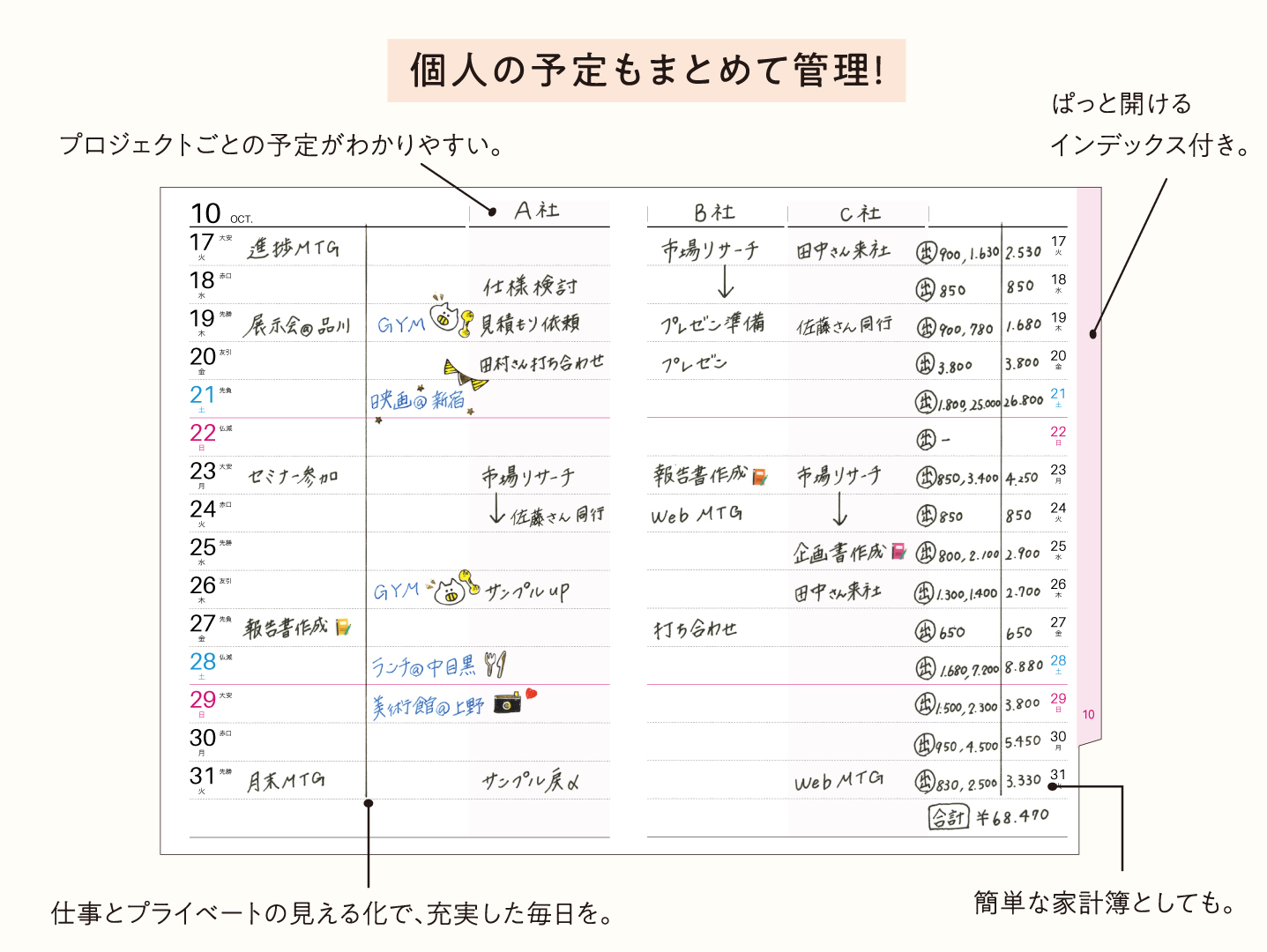
Task: Click the 出 stamp beside 3.800
Action: tap(925, 363)
